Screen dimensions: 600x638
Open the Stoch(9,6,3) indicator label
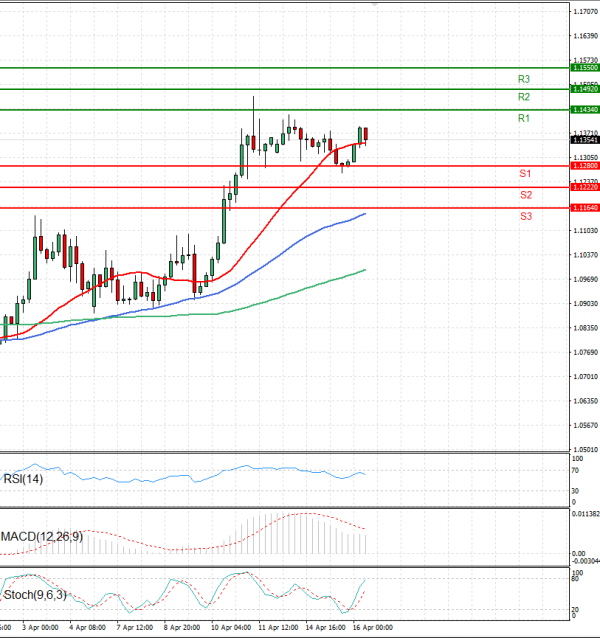35,595
